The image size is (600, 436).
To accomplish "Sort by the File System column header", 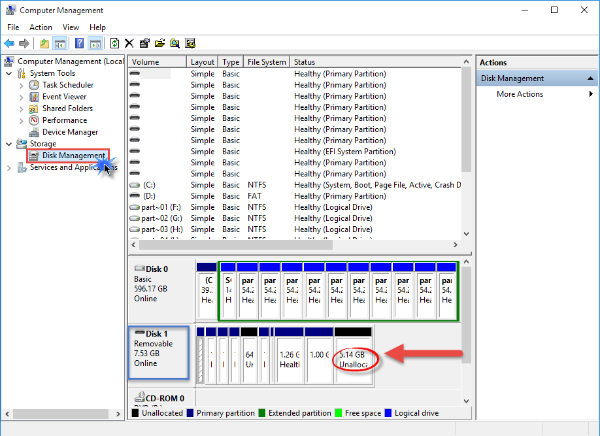I will pyautogui.click(x=266, y=62).
